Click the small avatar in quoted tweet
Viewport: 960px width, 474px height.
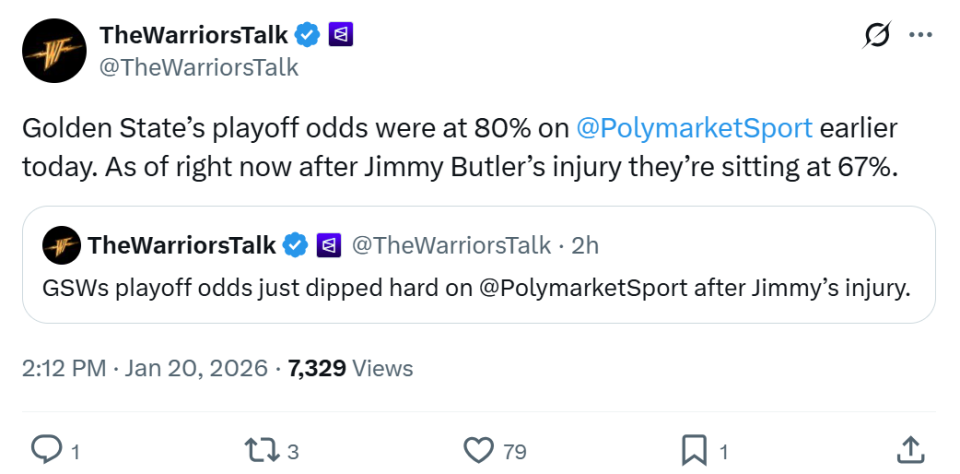(x=60, y=245)
